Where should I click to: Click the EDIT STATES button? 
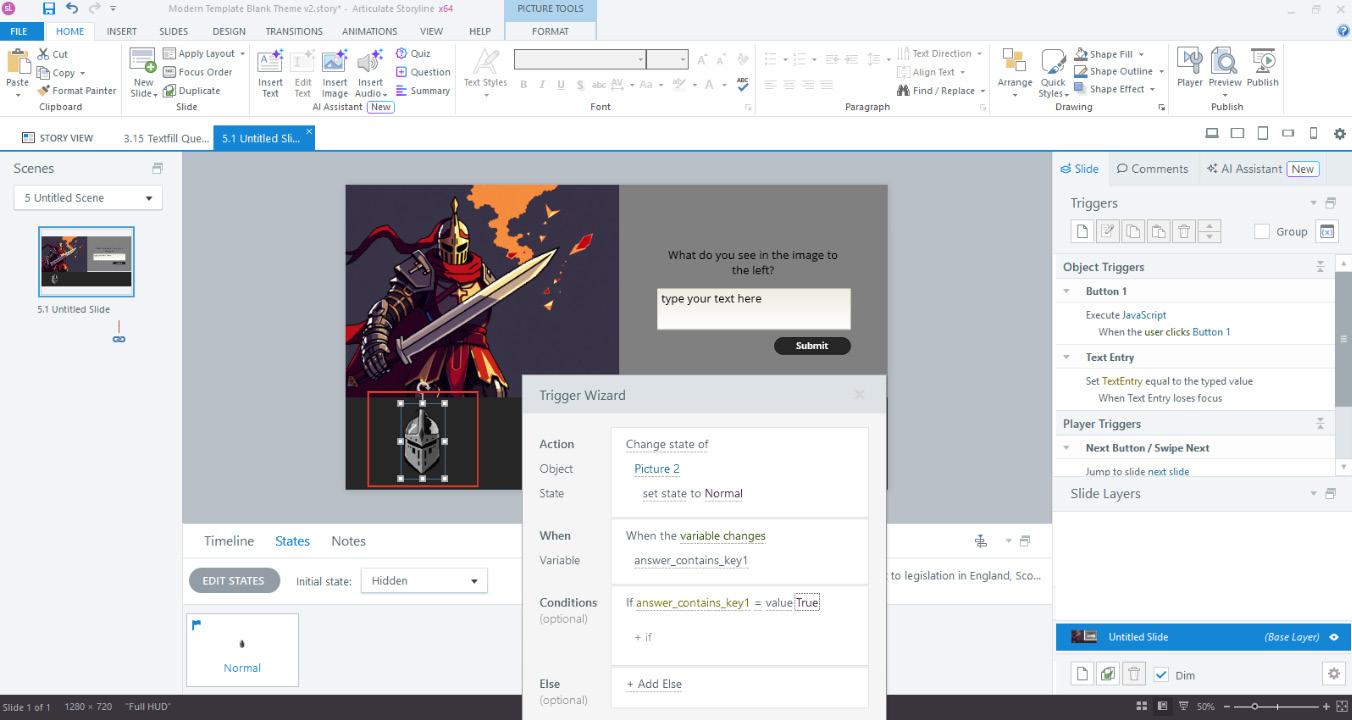(234, 581)
